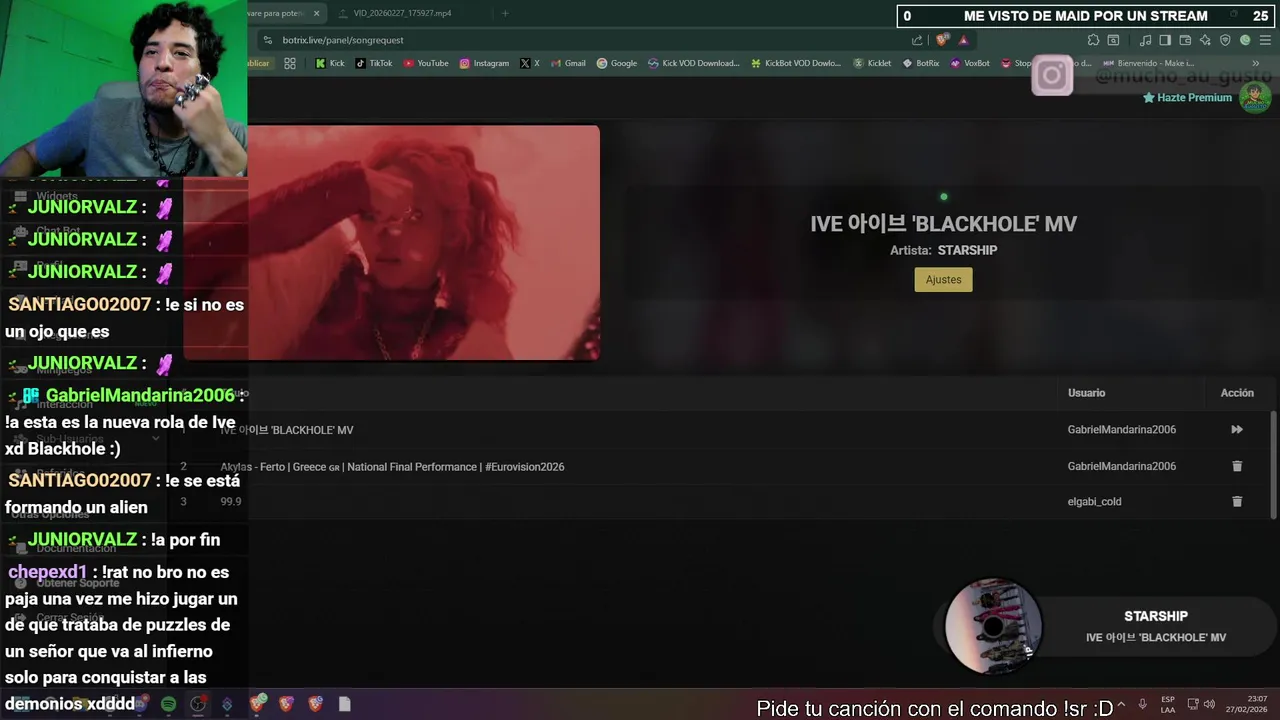Click the elgabi_cold username
Screen dimensions: 1280x720
1094,501
